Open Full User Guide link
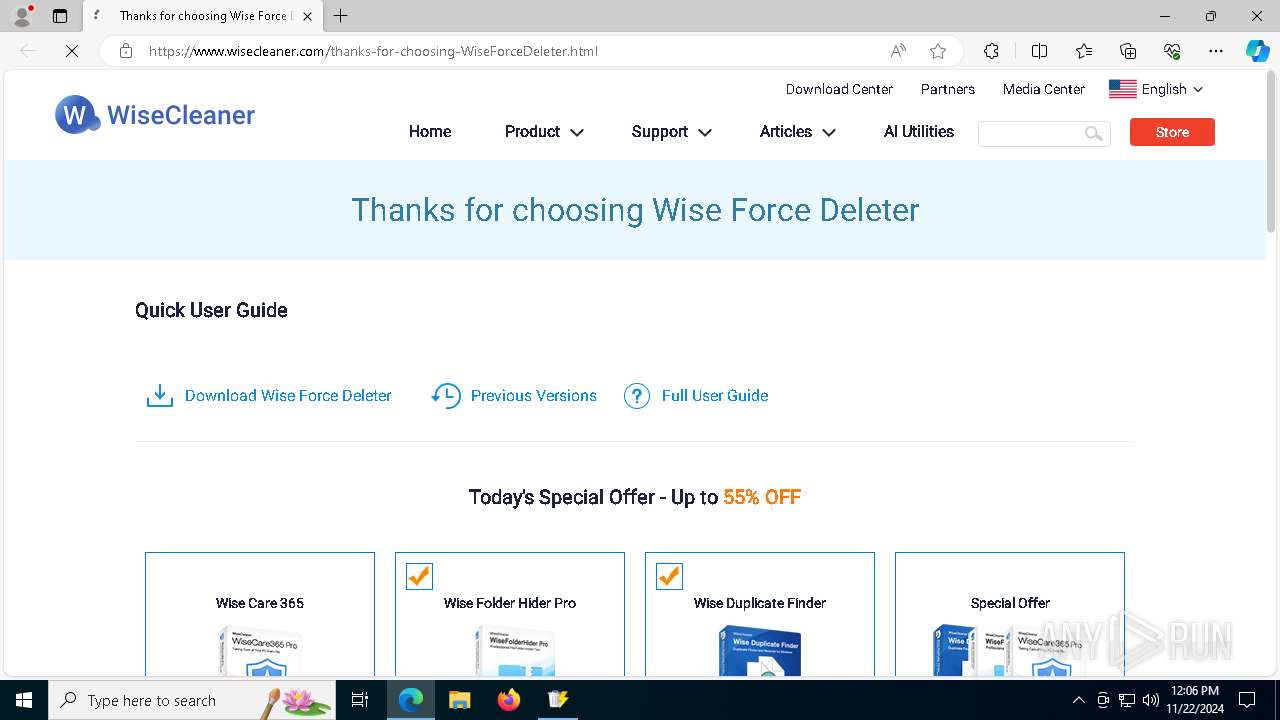The width and height of the screenshot is (1280, 720). (715, 396)
